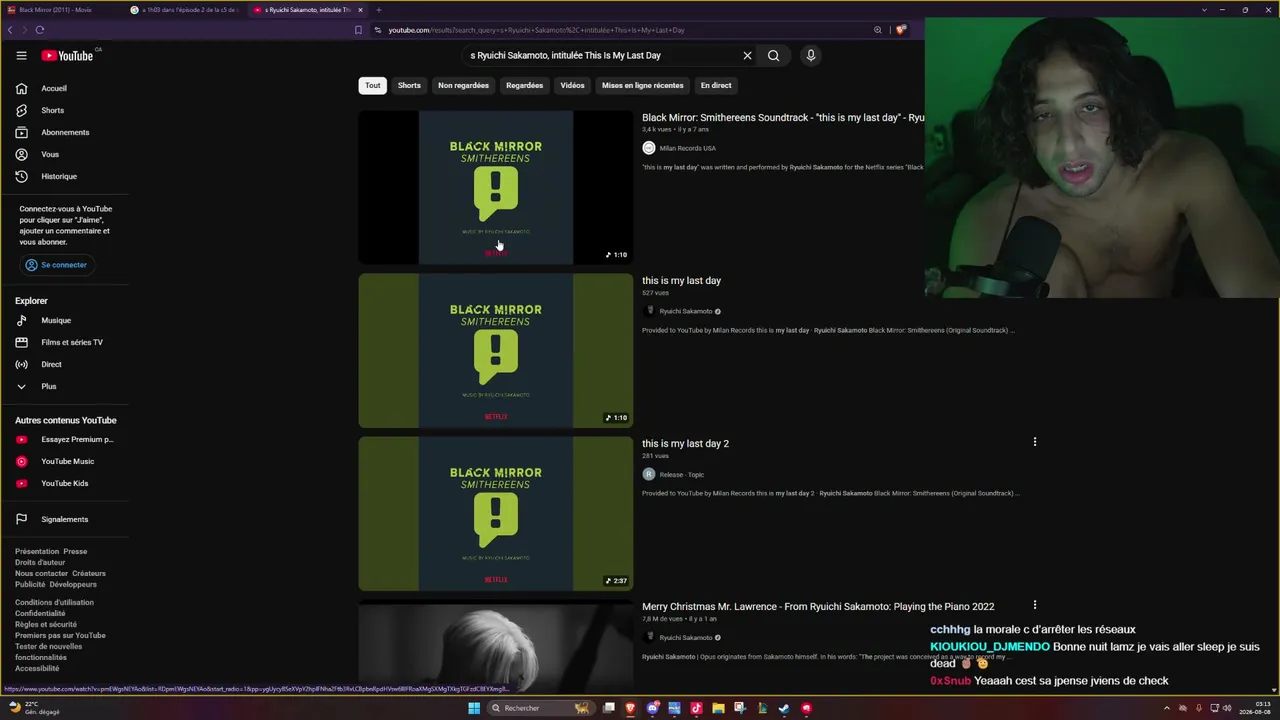Viewport: 1280px width, 720px height.
Task: Click the YouTube logo
Action: point(67,56)
